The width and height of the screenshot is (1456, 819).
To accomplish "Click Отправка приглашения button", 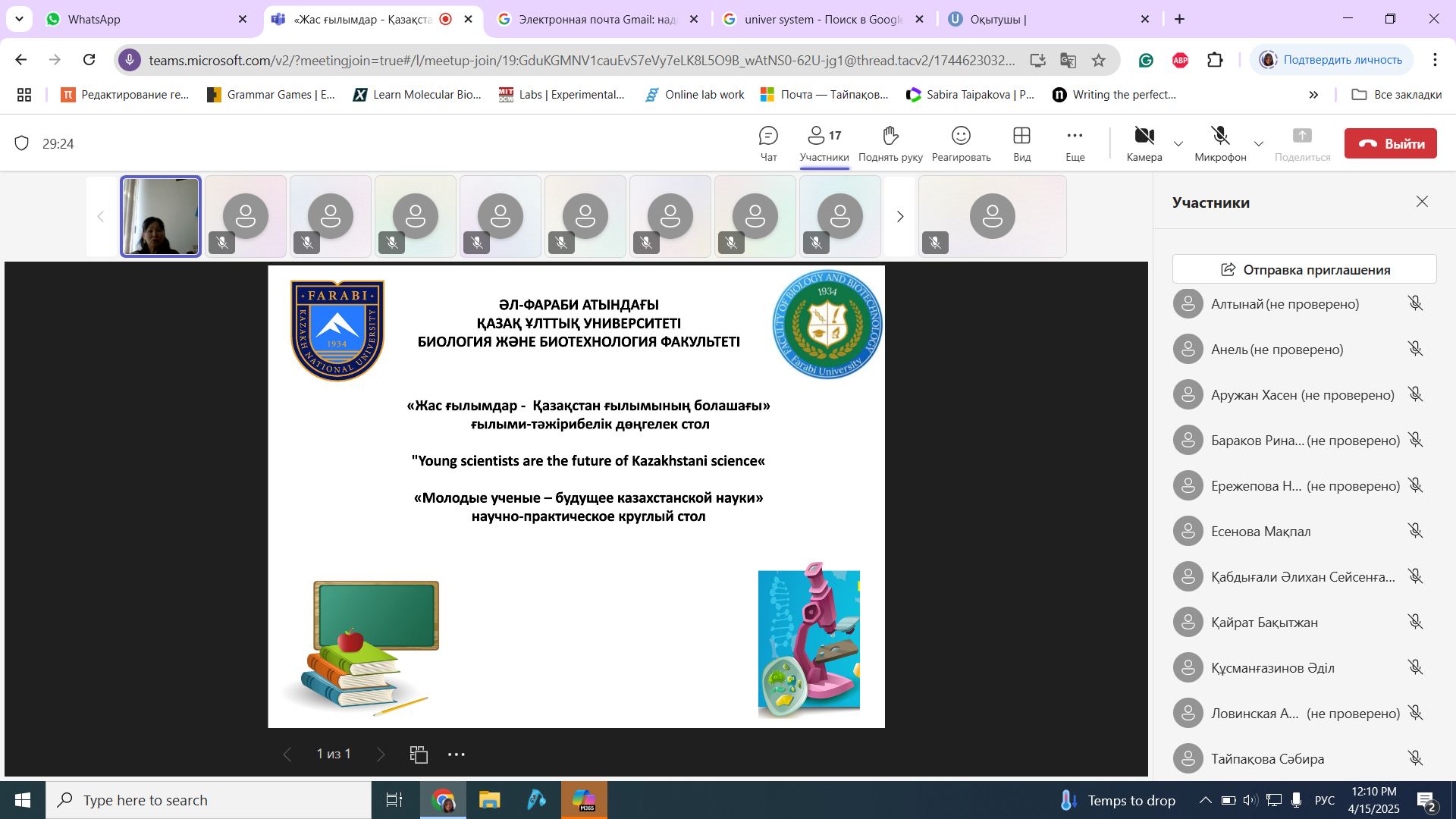I will pos(1304,269).
